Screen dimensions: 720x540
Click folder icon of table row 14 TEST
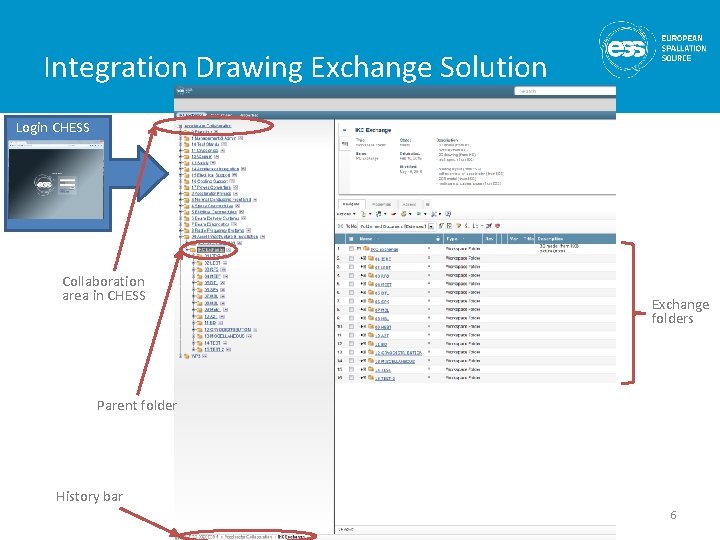point(371,369)
